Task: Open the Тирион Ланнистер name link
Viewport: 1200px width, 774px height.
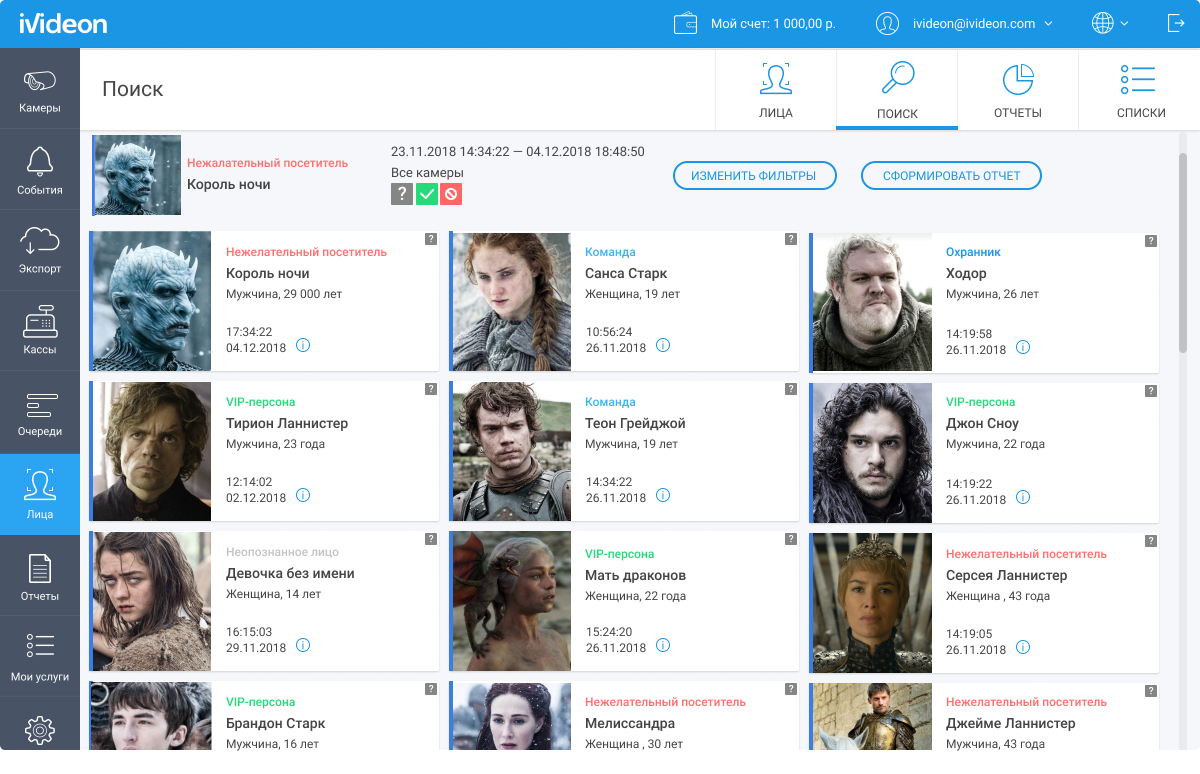Action: tap(287, 423)
